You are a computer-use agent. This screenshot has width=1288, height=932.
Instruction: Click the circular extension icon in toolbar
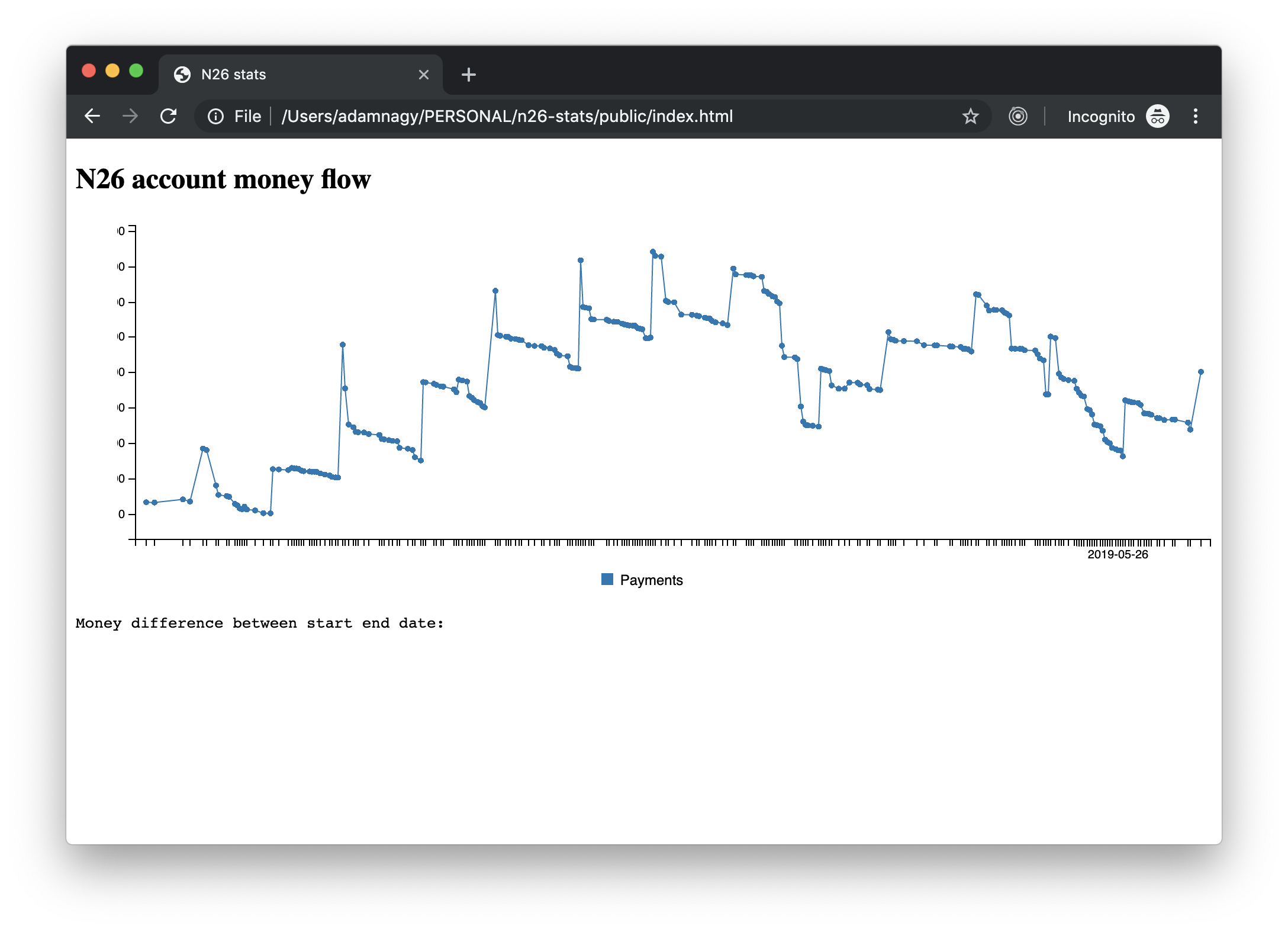tap(1017, 116)
